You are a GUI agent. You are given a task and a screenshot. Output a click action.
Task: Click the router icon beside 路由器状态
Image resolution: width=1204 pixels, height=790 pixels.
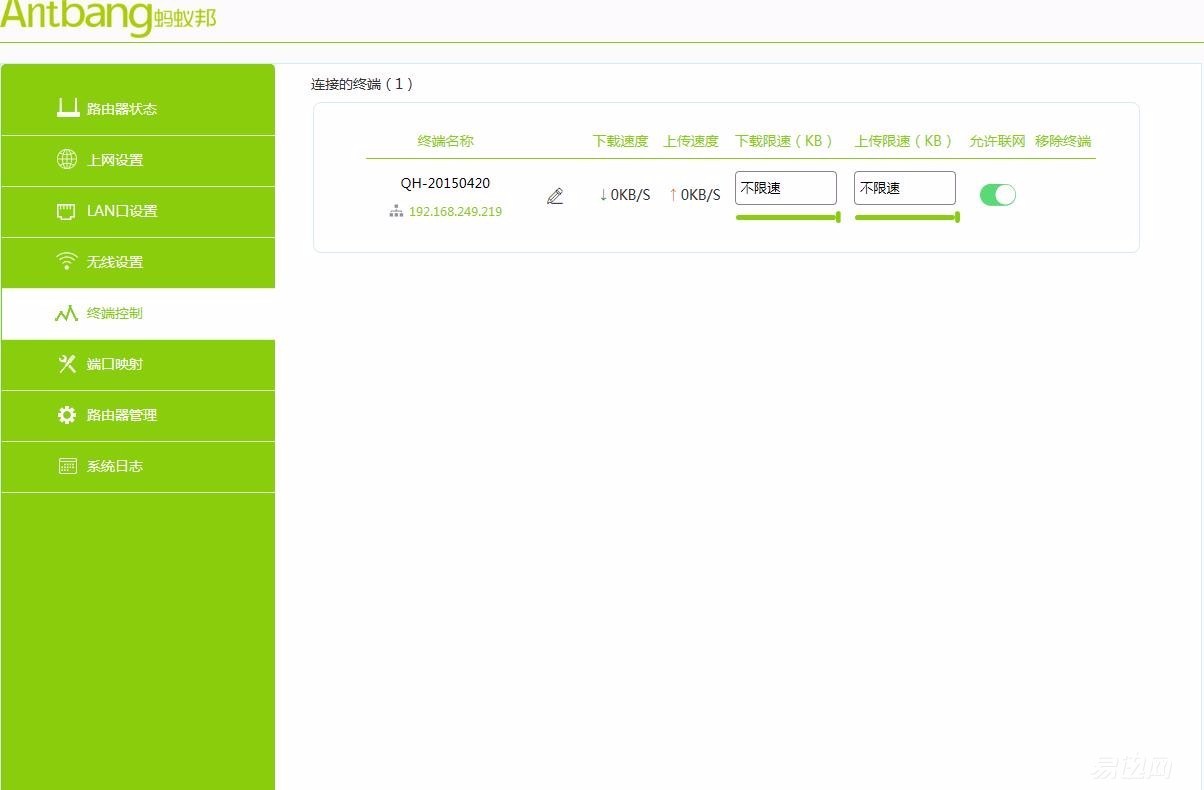coord(67,108)
